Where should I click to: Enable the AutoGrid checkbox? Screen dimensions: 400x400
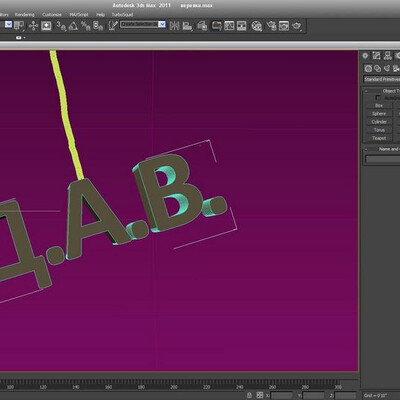click(378, 98)
